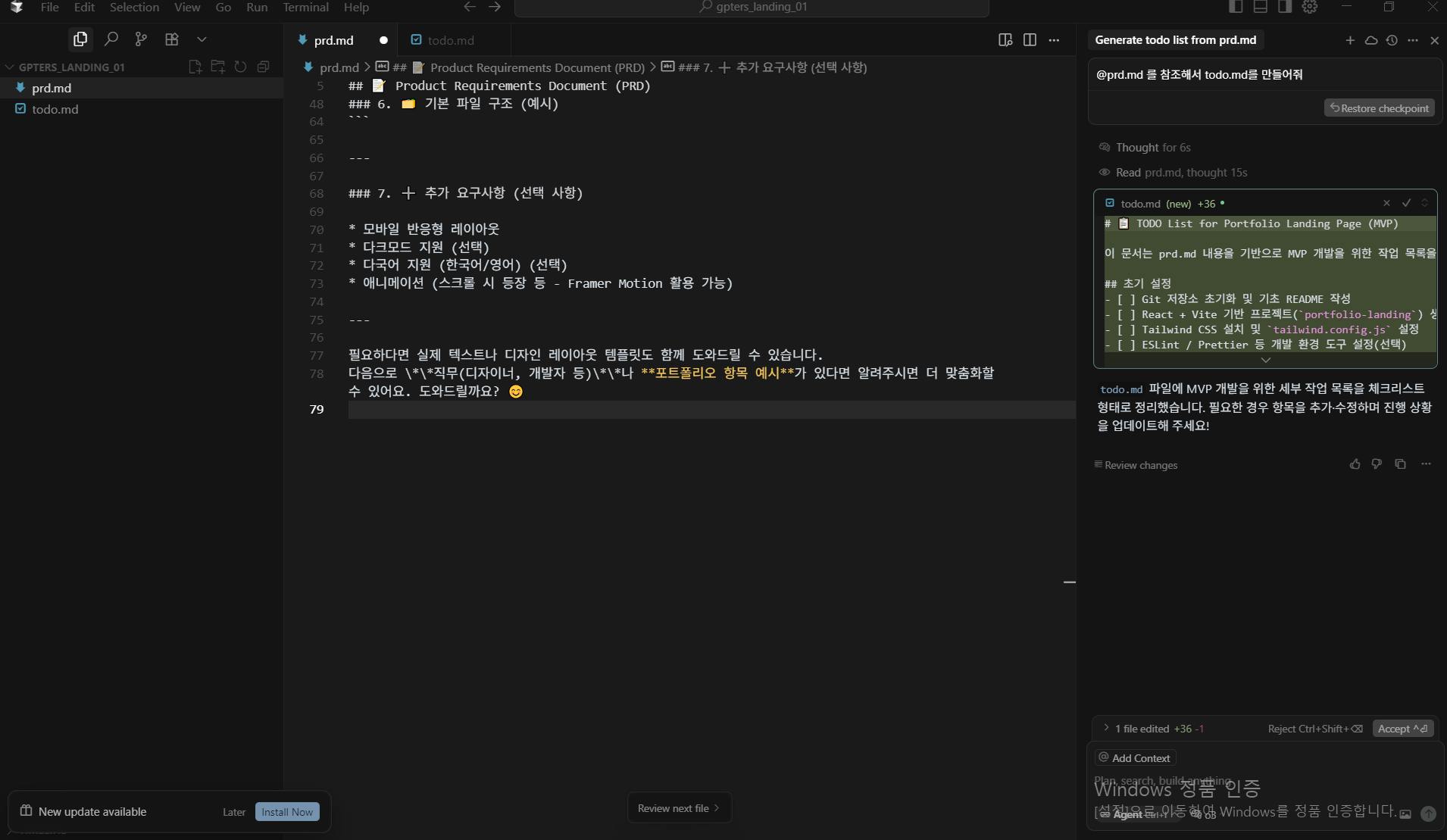Click Review changes link
The width and height of the screenshot is (1447, 840).
click(x=1136, y=465)
